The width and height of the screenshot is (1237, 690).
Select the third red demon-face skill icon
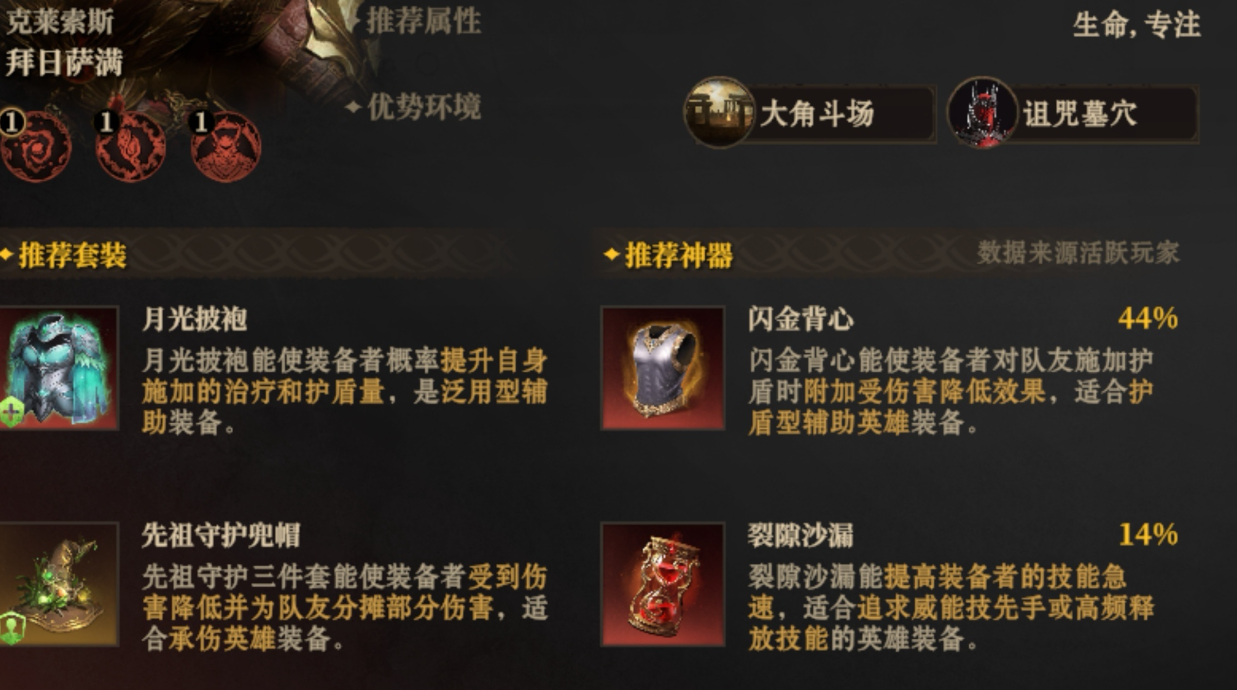[x=226, y=146]
